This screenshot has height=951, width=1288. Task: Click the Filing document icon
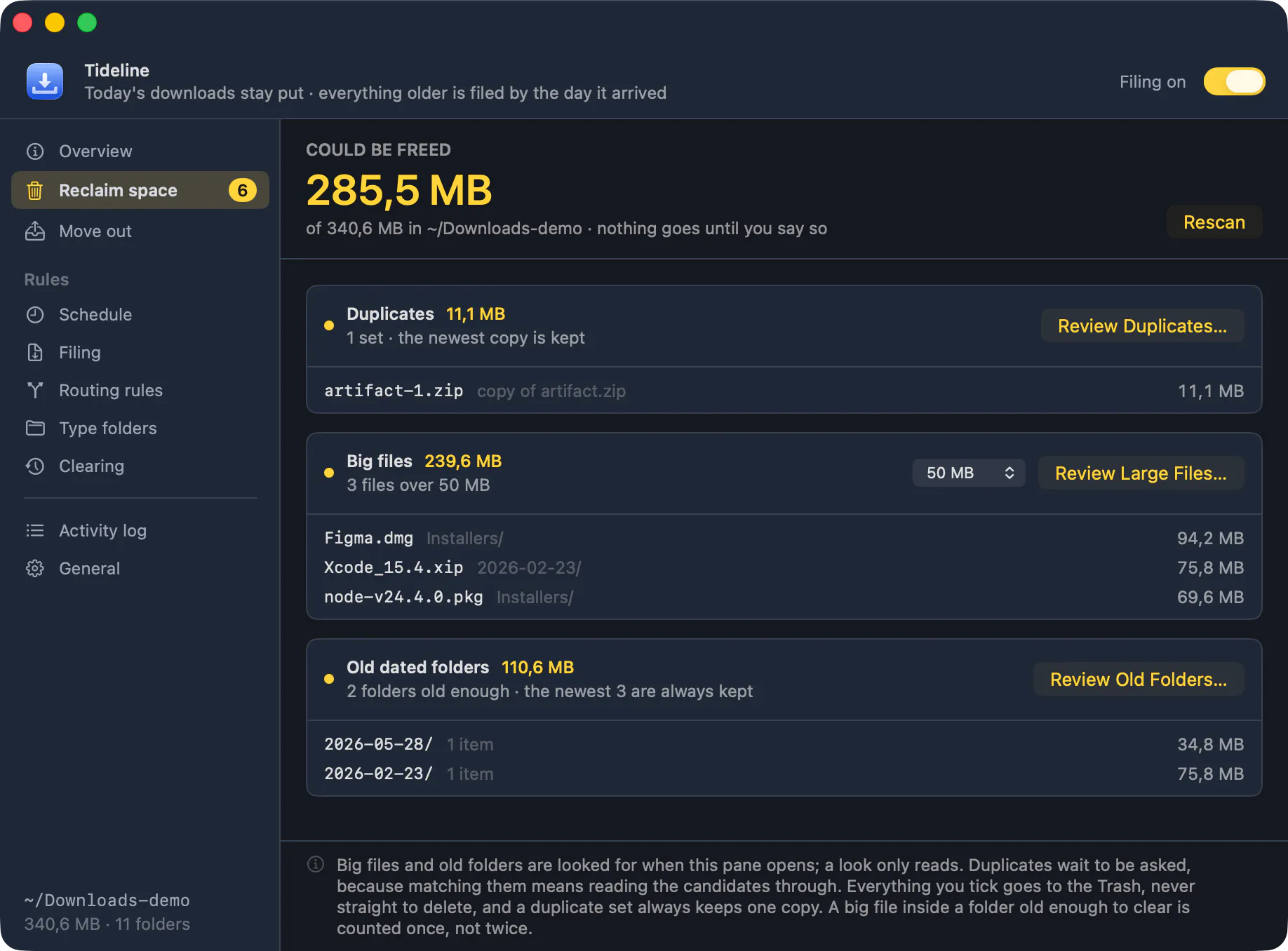coord(35,353)
